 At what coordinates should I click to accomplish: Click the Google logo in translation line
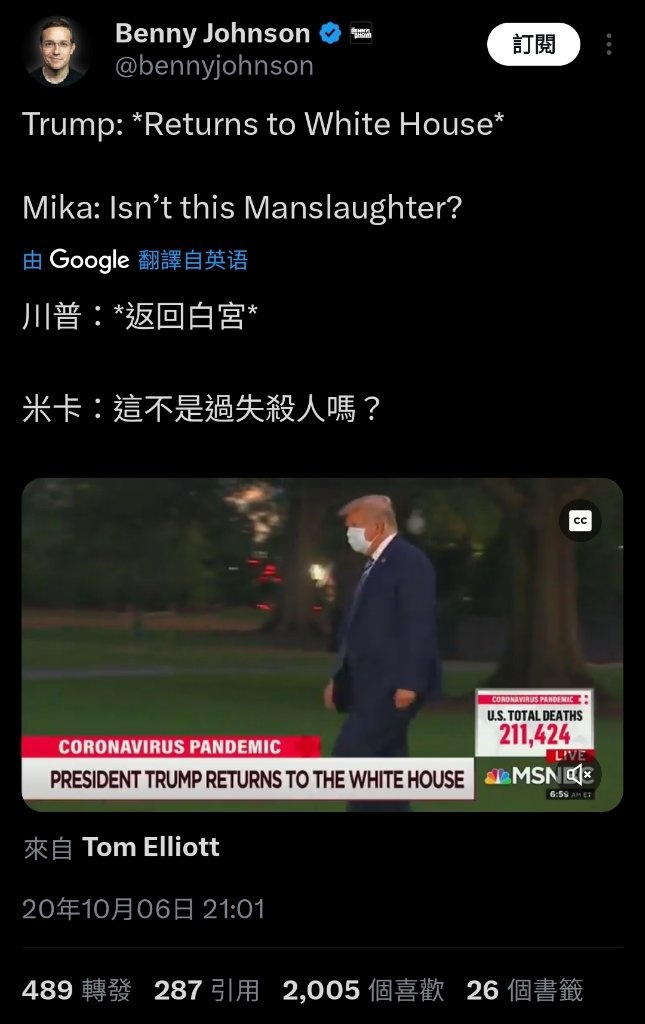89,260
